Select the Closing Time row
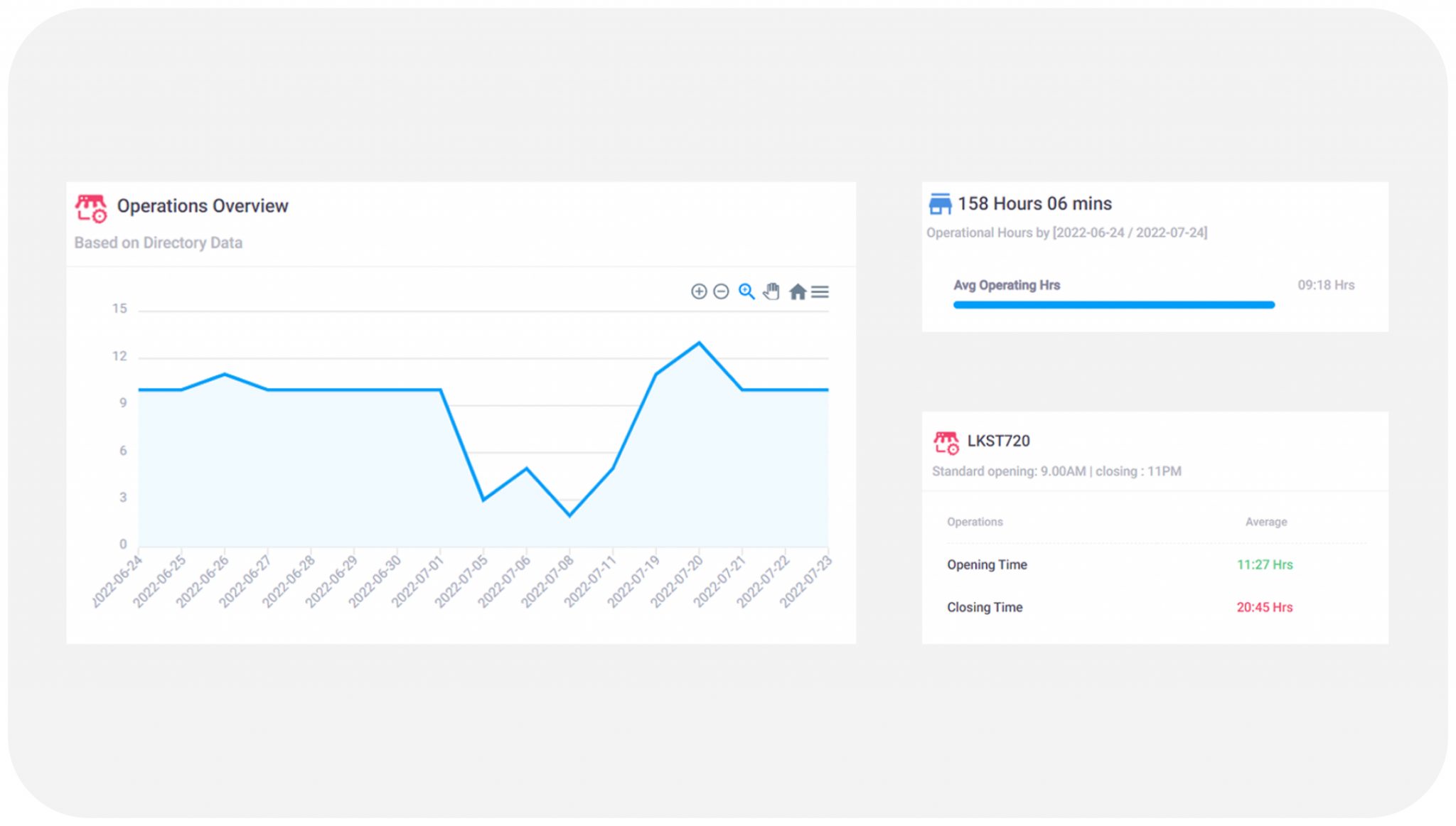This screenshot has width=1456, height=826. point(985,607)
